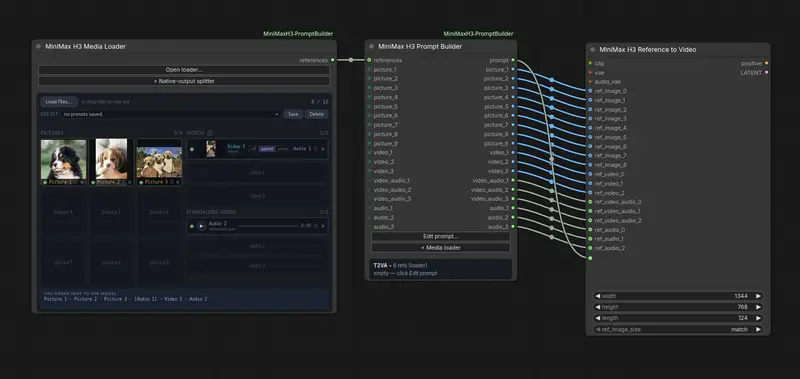800x379 pixels.
Task: Click the ref_audio_2 input socket
Action: [590, 248]
